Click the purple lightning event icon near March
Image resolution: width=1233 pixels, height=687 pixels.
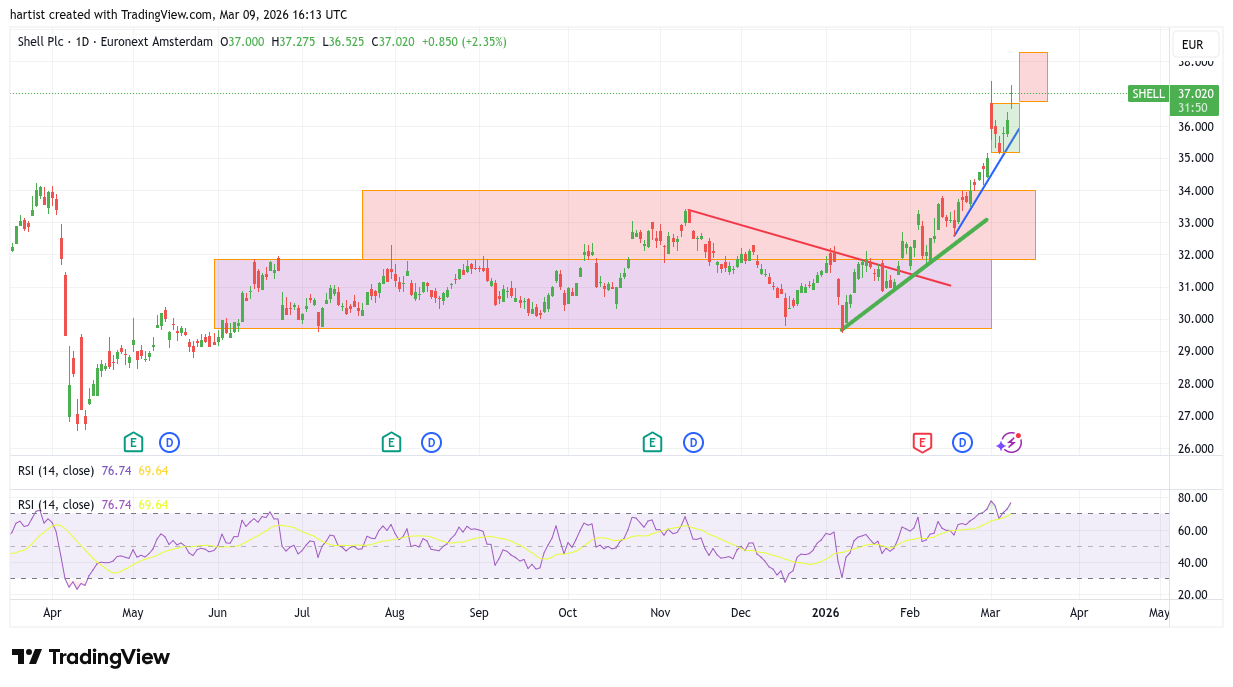pyautogui.click(x=1010, y=442)
